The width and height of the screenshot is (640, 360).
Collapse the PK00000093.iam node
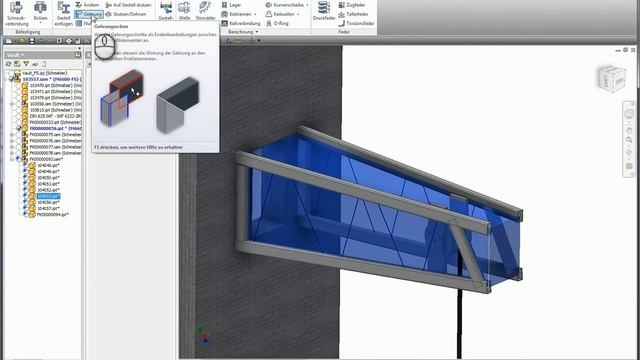[x=12, y=159]
